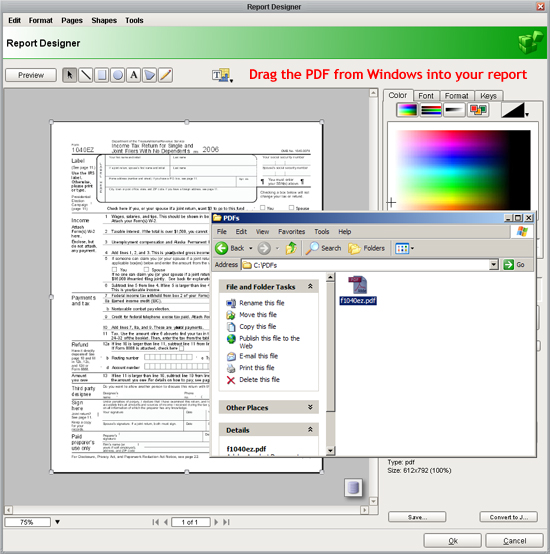
Task: Open the Views dropdown in PDFs window
Action: [404, 248]
